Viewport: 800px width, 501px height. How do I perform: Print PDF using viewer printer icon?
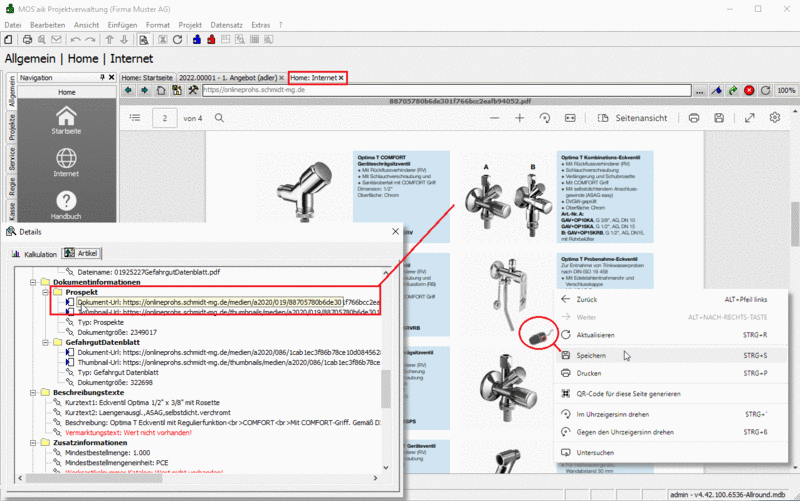point(694,118)
